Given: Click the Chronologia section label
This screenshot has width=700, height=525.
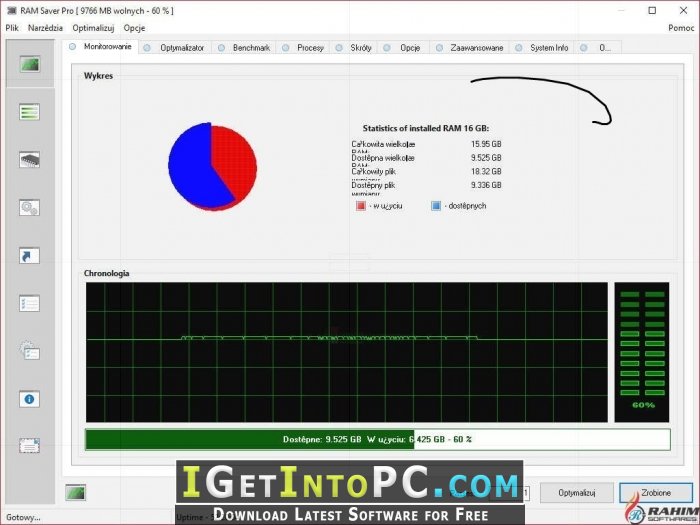Looking at the screenshot, I should (107, 273).
